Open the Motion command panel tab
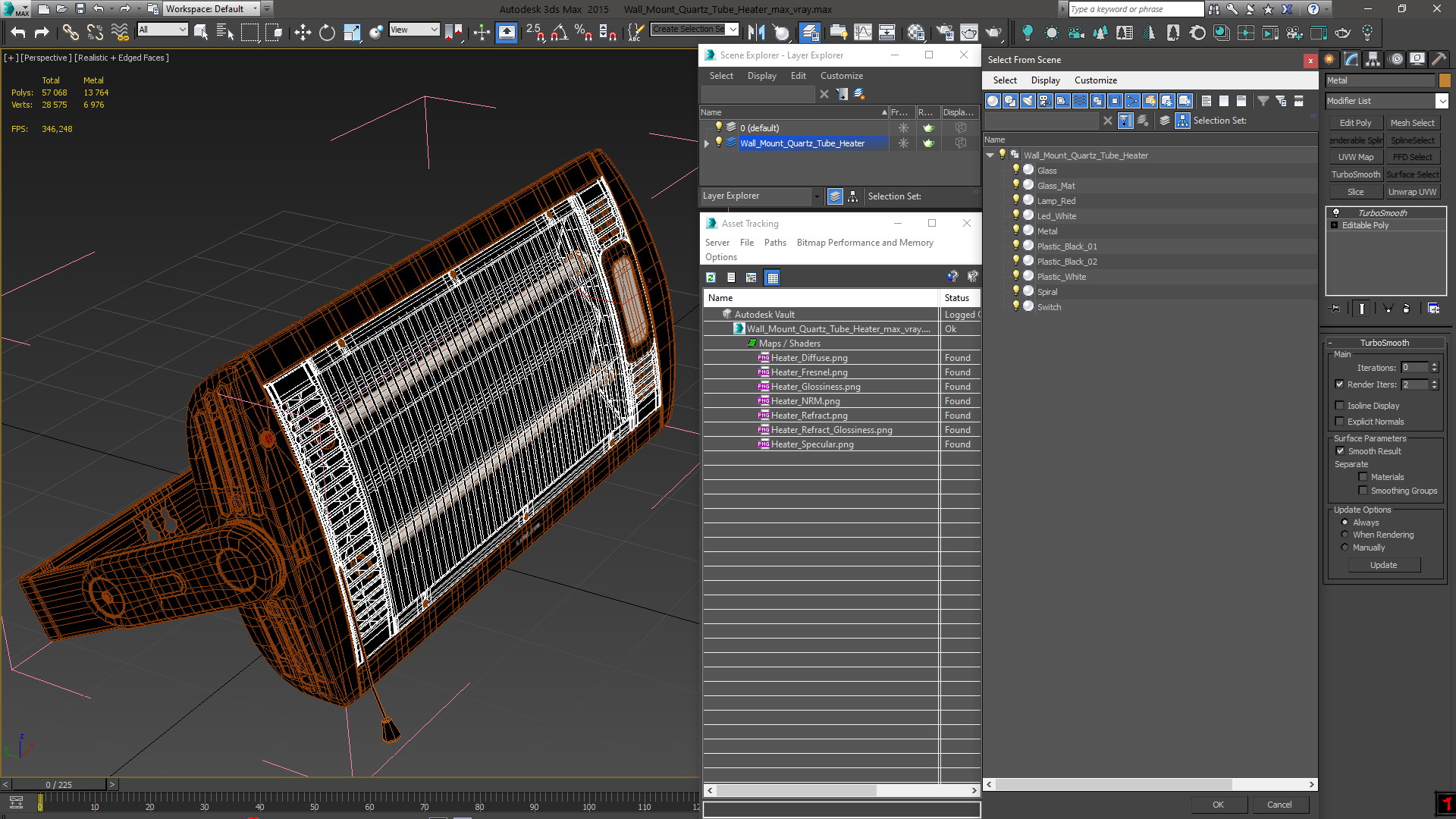1456x819 pixels. pos(1395,59)
